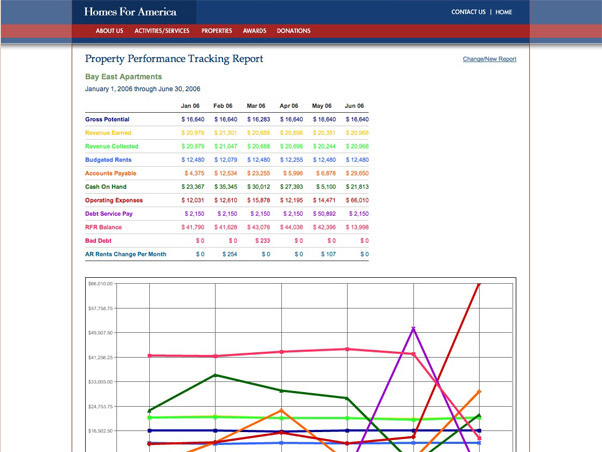Click Revenue Earned Feb 06 value $ 21,301
The width and height of the screenshot is (602, 452).
click(225, 133)
